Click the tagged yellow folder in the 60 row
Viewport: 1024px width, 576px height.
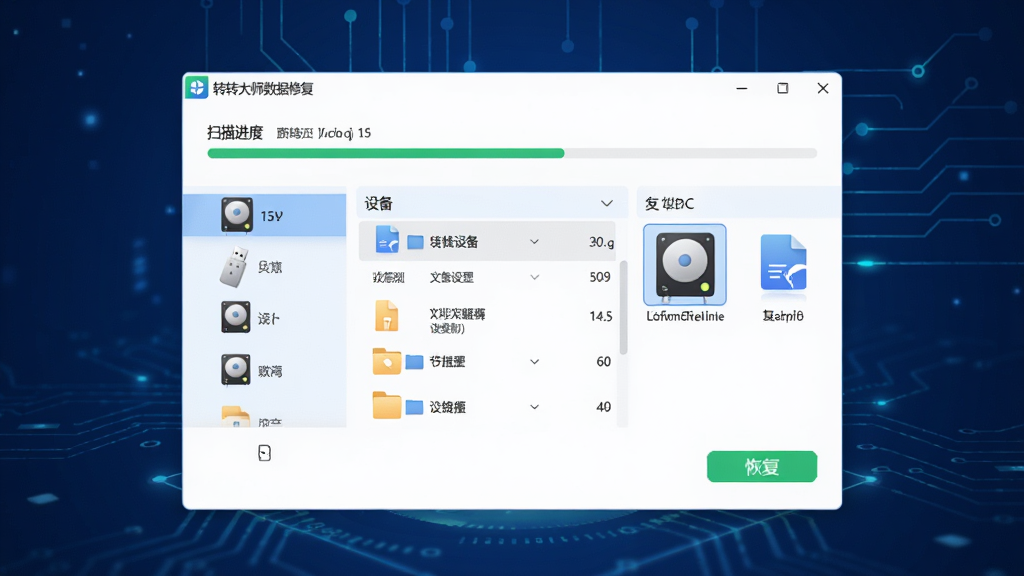tap(387, 361)
